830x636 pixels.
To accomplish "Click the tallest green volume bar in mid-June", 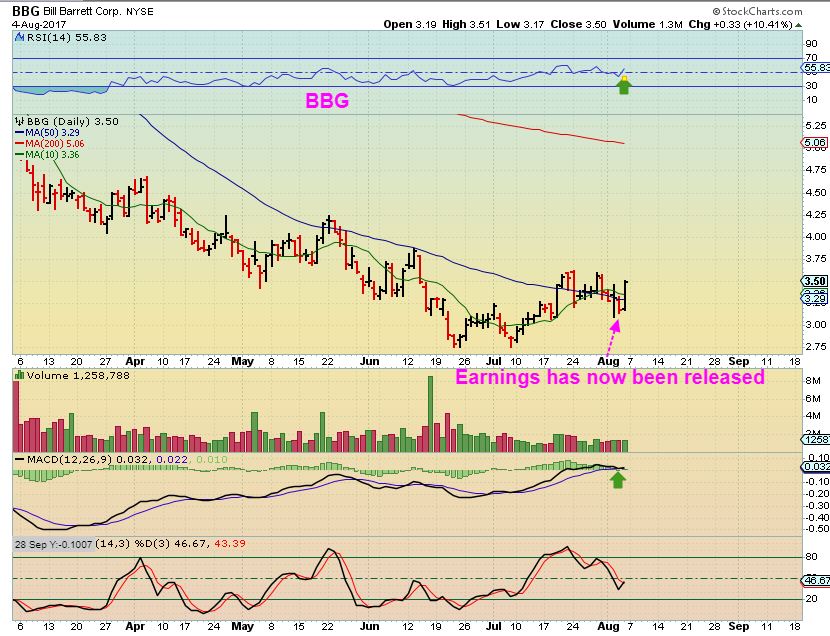I will pyautogui.click(x=430, y=414).
